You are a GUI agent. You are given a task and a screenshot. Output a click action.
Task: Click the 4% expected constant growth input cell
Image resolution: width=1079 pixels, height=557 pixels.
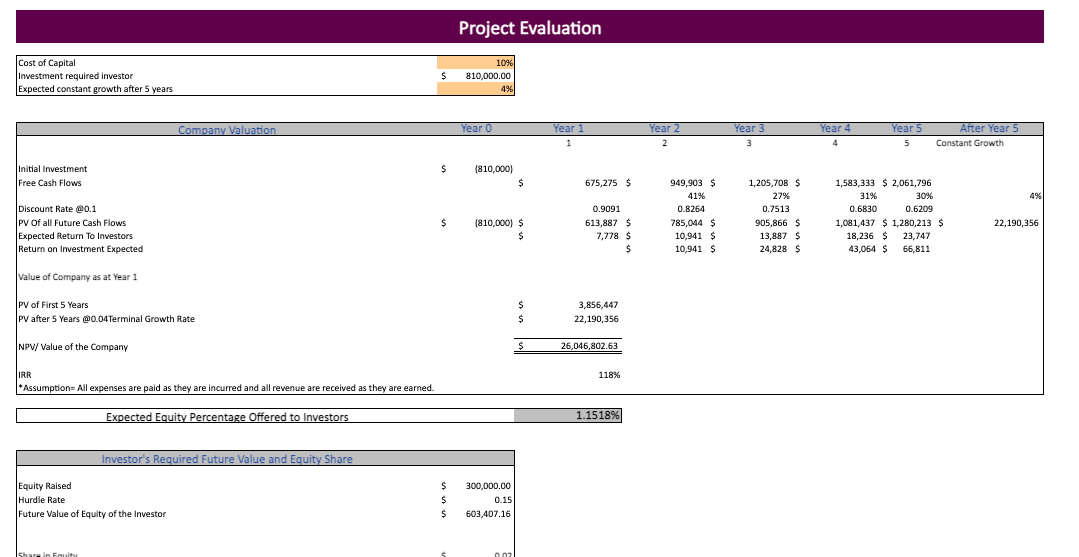476,89
